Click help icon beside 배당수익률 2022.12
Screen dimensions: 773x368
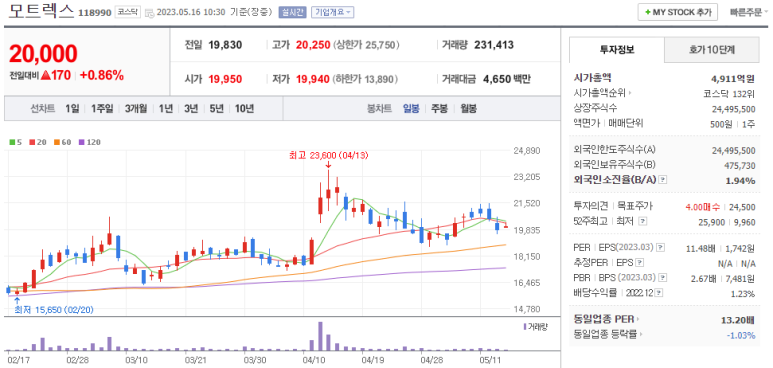(x=660, y=294)
